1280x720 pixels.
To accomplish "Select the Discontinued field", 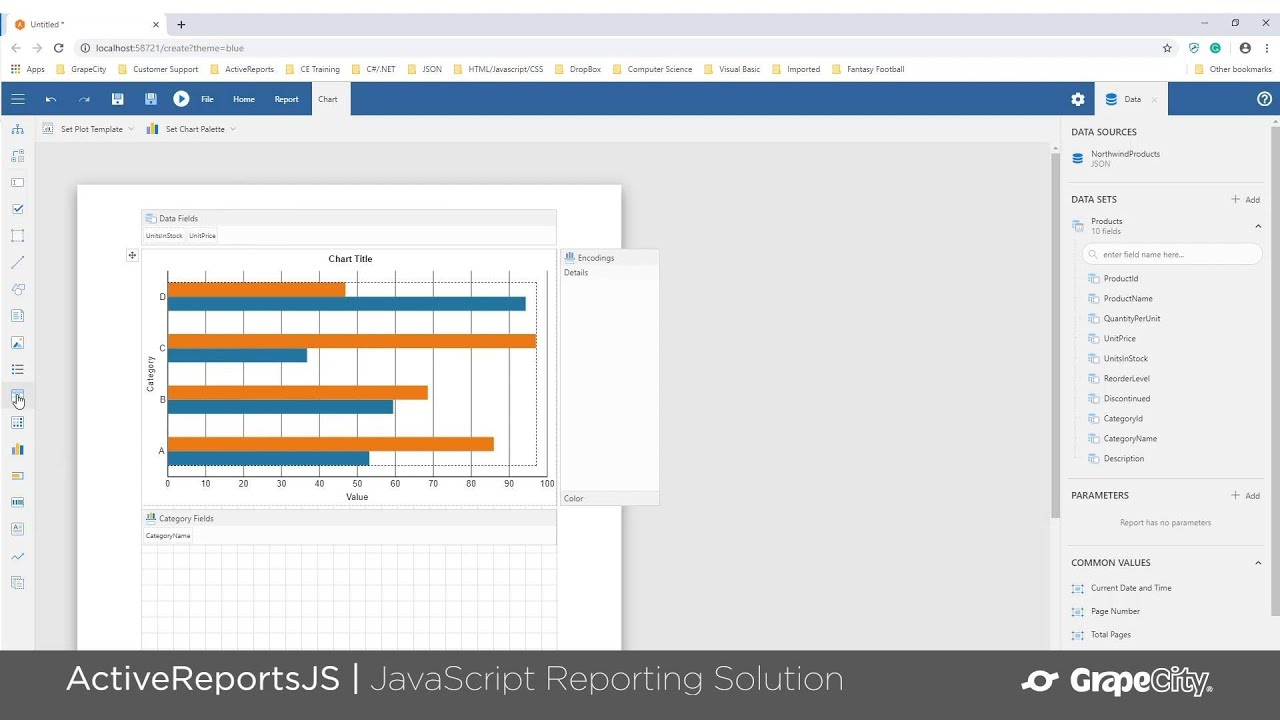I will pyautogui.click(x=1126, y=399).
